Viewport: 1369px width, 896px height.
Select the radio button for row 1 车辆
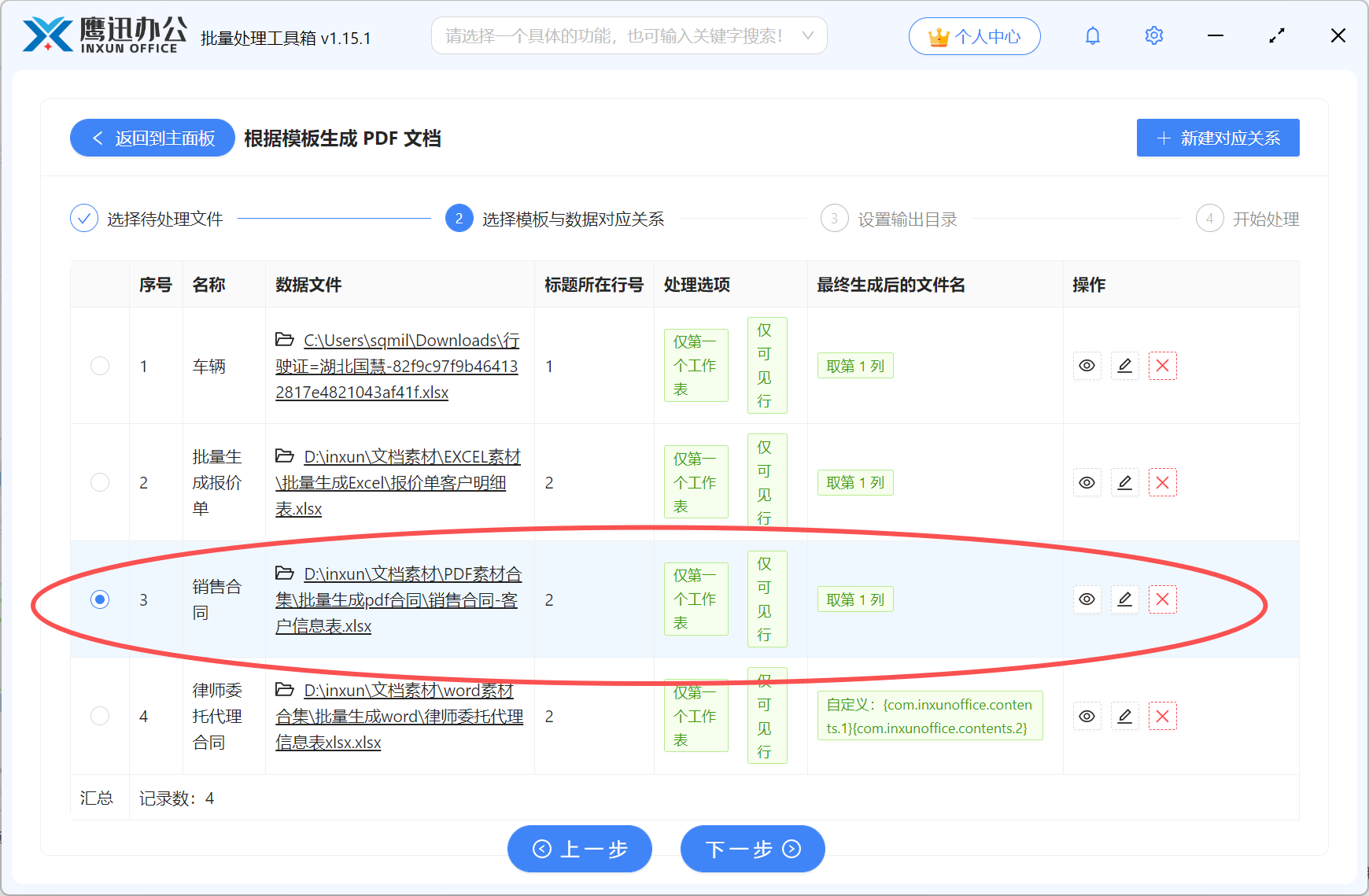click(x=99, y=366)
